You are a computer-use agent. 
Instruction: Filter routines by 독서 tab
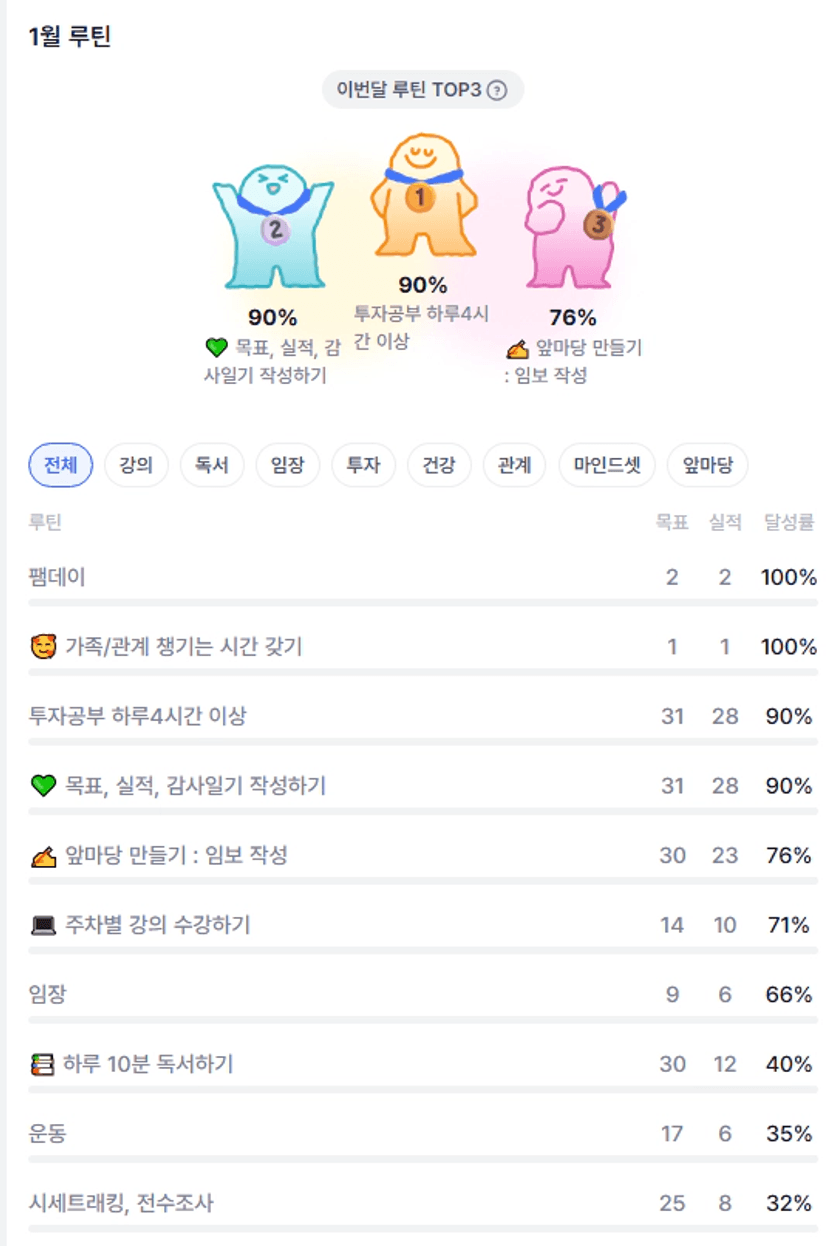pyautogui.click(x=212, y=466)
